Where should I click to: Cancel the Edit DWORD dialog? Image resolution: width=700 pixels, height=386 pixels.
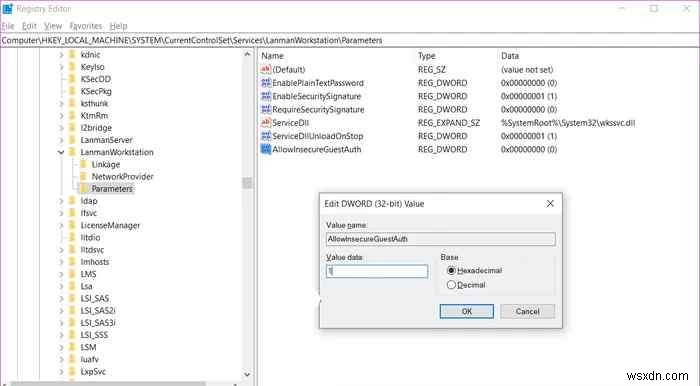[x=528, y=311]
